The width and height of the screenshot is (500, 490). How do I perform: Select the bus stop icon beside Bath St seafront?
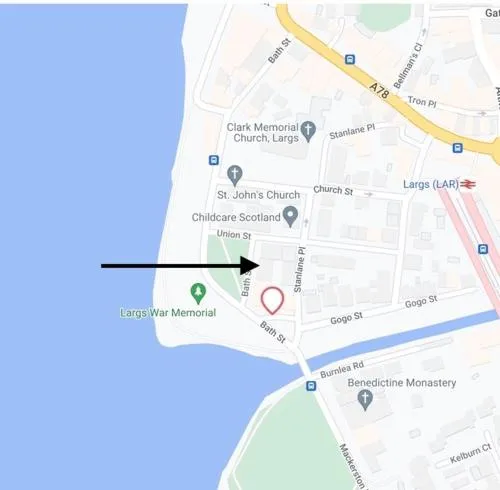(x=214, y=160)
